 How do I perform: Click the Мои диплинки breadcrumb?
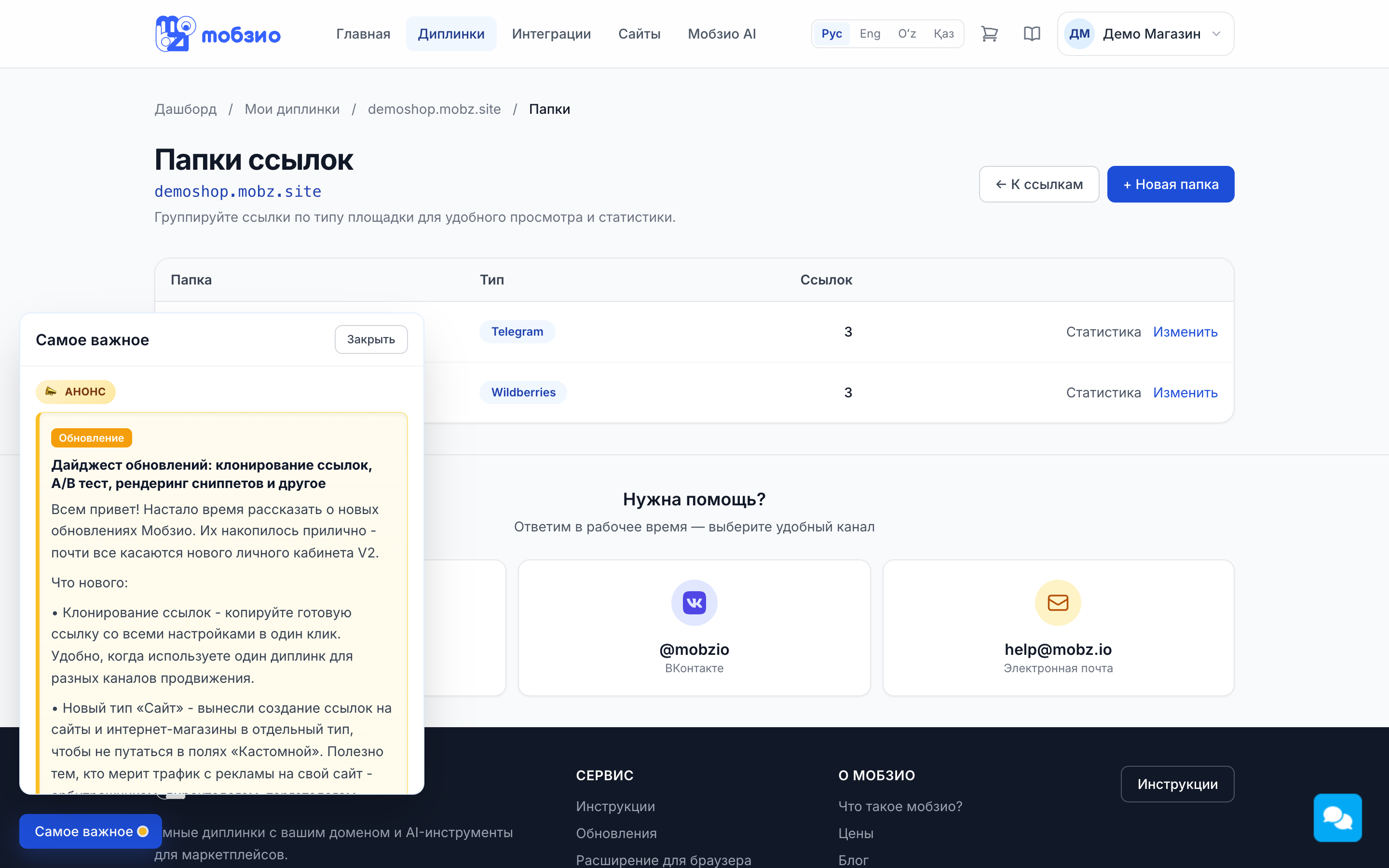pos(292,109)
